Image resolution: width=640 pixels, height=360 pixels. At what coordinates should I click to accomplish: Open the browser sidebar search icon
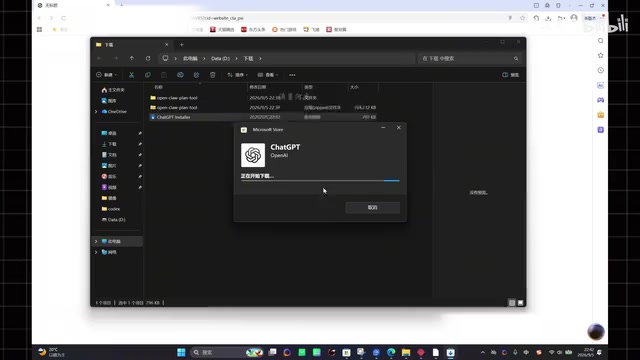point(600,40)
